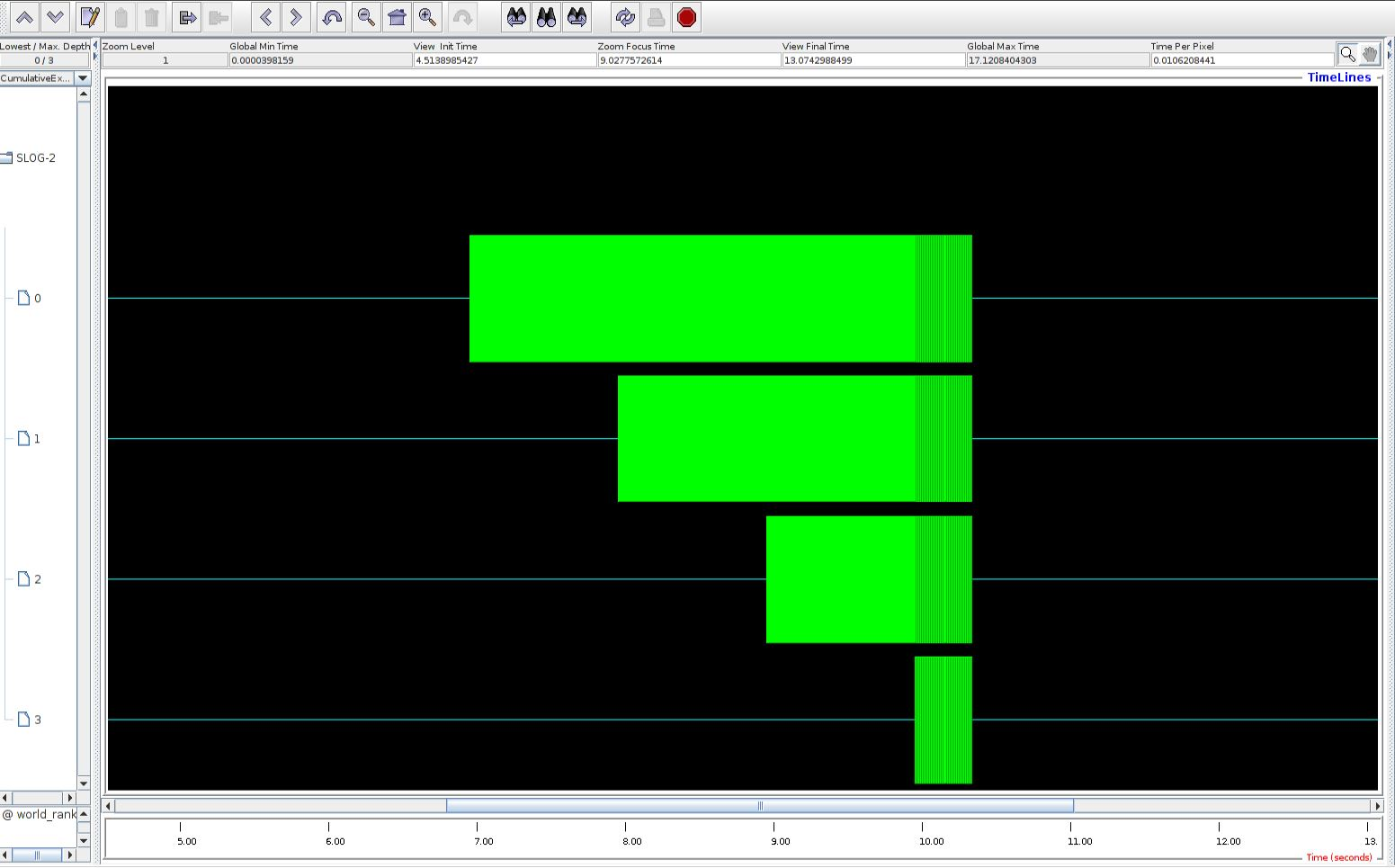Click the horizontal timeline scrollbar thumb
The height and width of the screenshot is (868, 1395).
coord(759,806)
